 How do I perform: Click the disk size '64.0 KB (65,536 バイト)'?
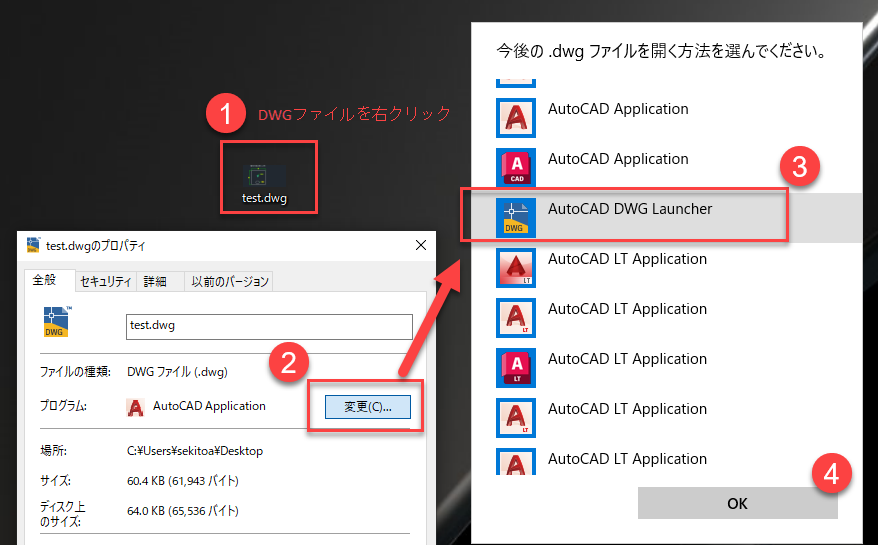pos(183,511)
